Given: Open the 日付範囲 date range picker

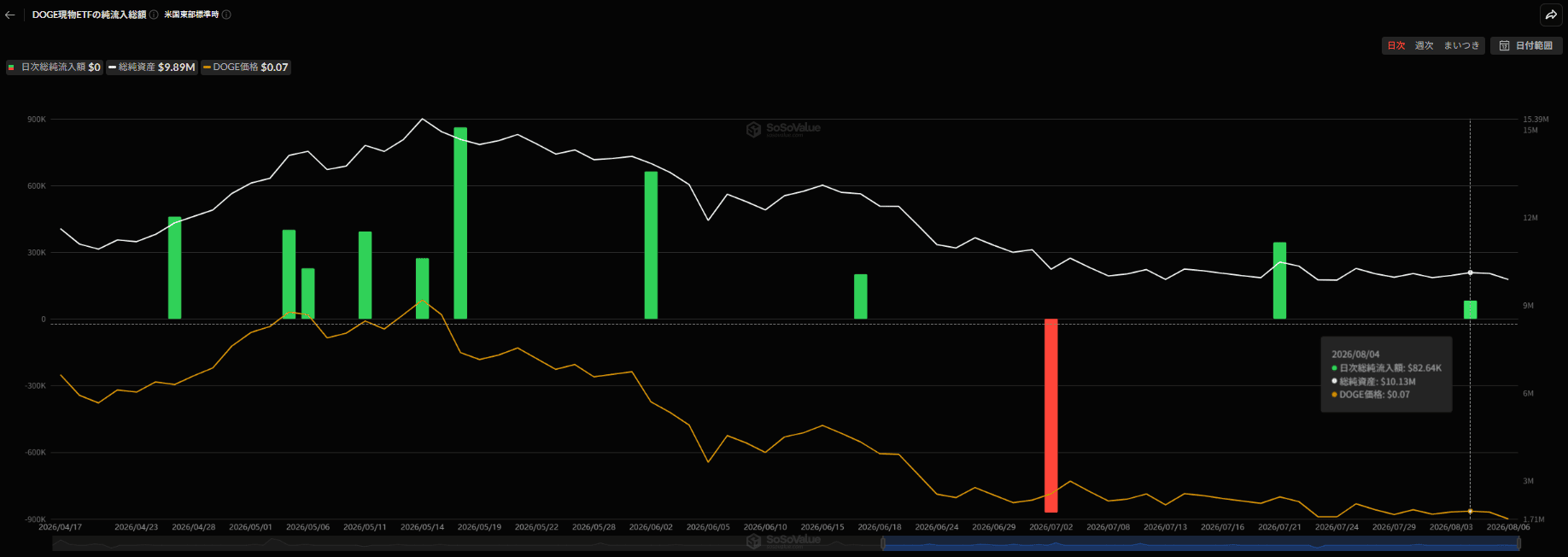Looking at the screenshot, I should [x=1526, y=46].
